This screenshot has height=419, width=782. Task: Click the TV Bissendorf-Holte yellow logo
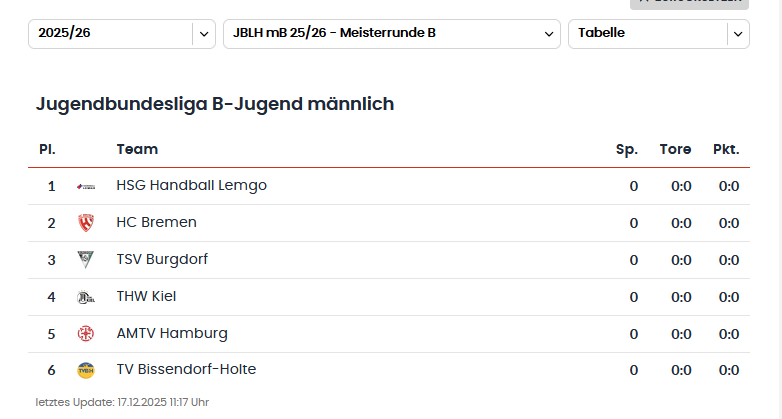point(86,370)
